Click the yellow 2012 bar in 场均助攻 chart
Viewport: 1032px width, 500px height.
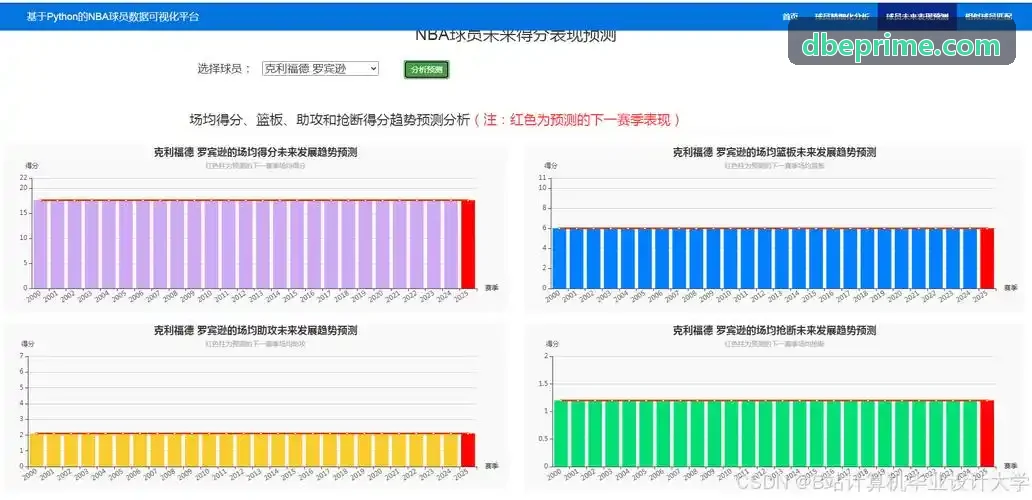tap(243, 450)
